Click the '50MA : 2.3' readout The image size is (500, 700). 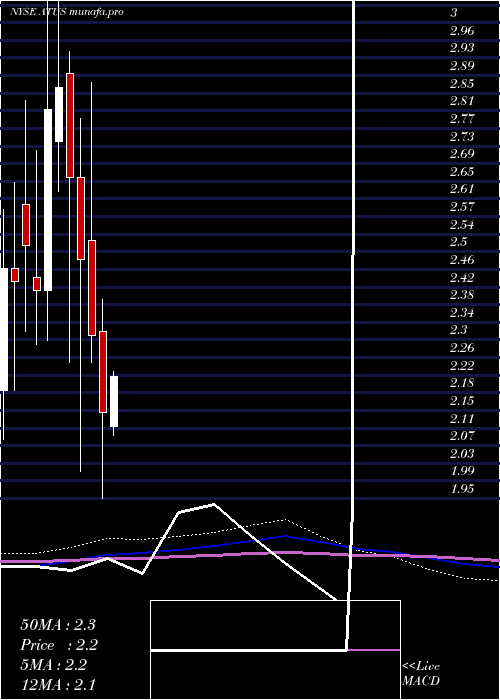[58, 625]
